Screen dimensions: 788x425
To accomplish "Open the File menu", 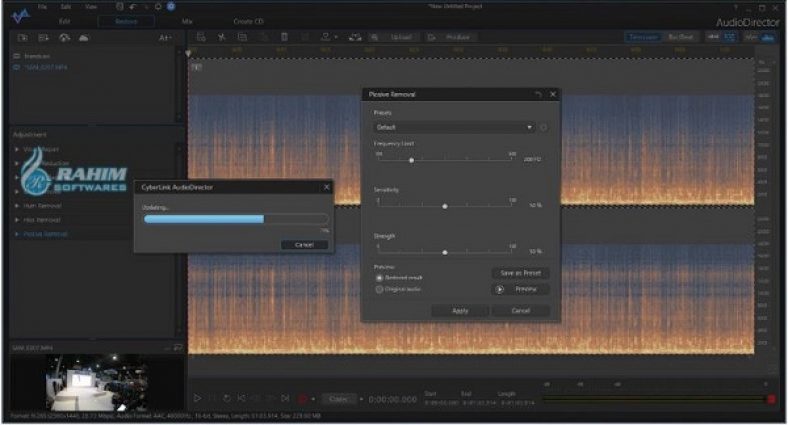I will pos(42,6).
